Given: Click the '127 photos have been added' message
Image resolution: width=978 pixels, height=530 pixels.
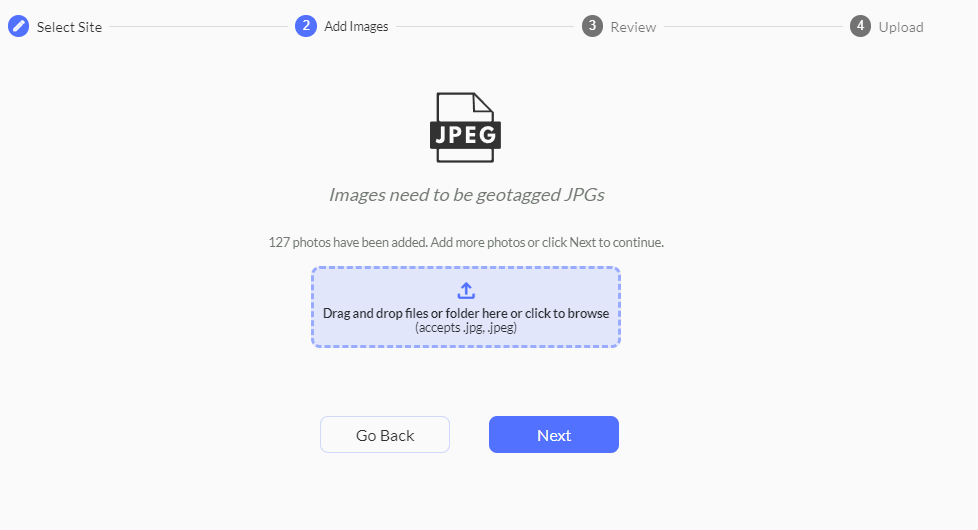Looking at the screenshot, I should pos(348,242).
